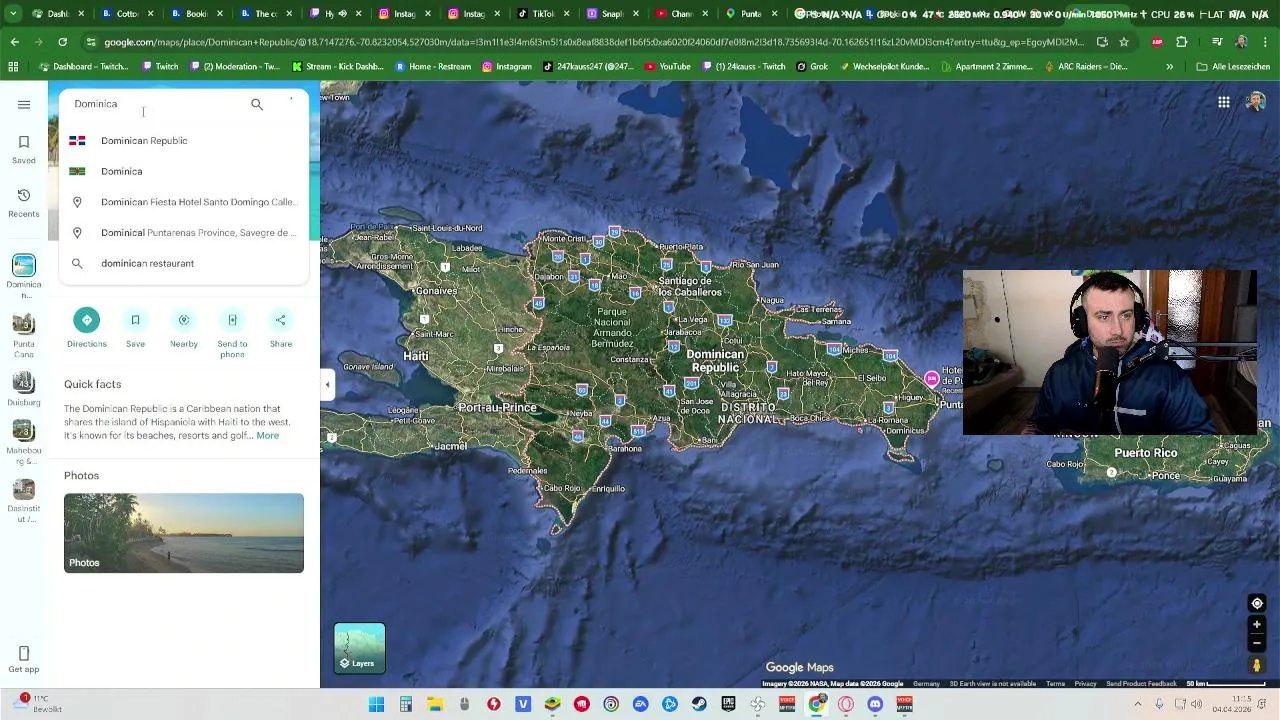Click Send Product Feedback link
The width and height of the screenshot is (1280, 720).
(x=1141, y=684)
